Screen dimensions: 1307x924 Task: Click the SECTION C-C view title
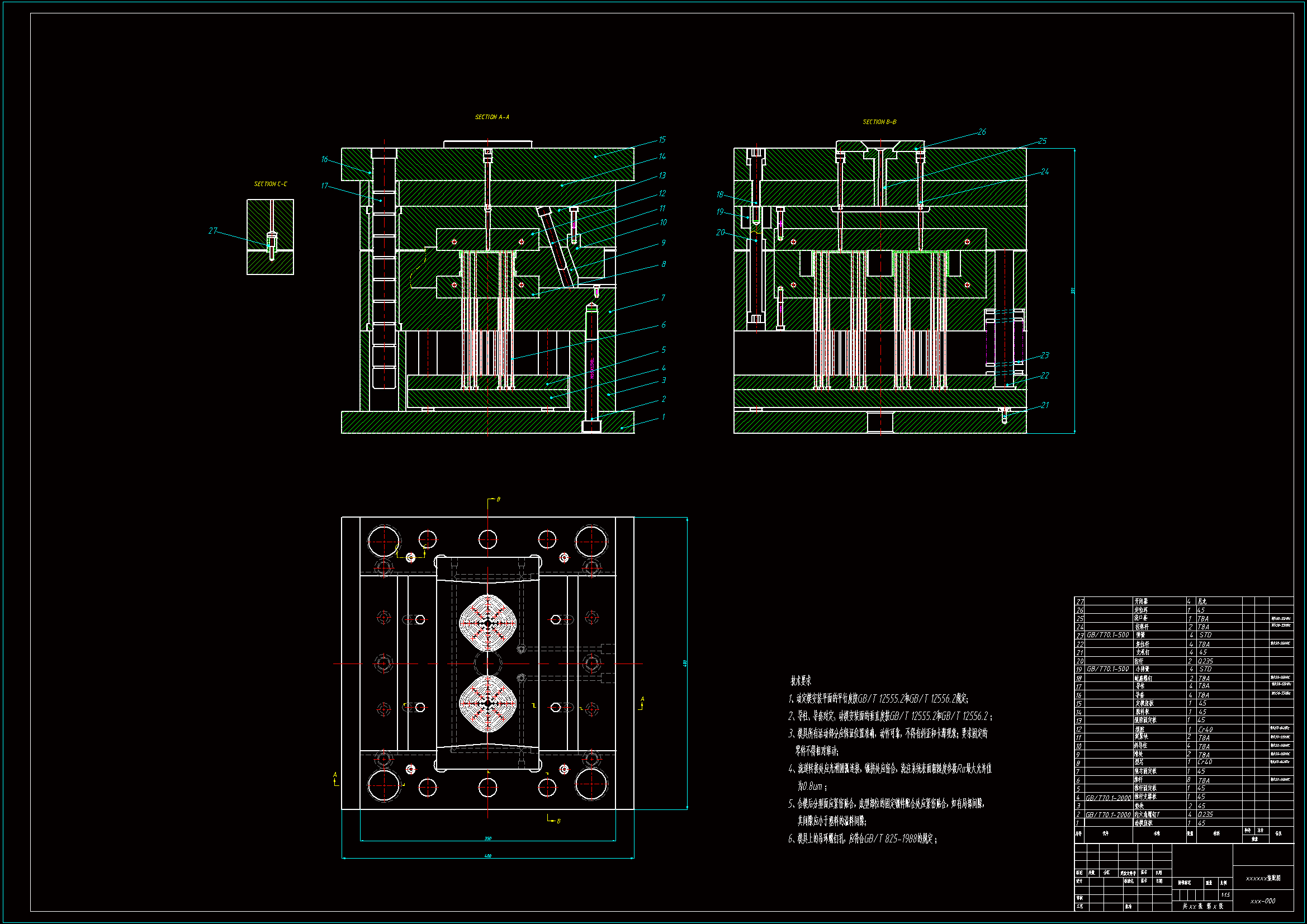pos(271,184)
